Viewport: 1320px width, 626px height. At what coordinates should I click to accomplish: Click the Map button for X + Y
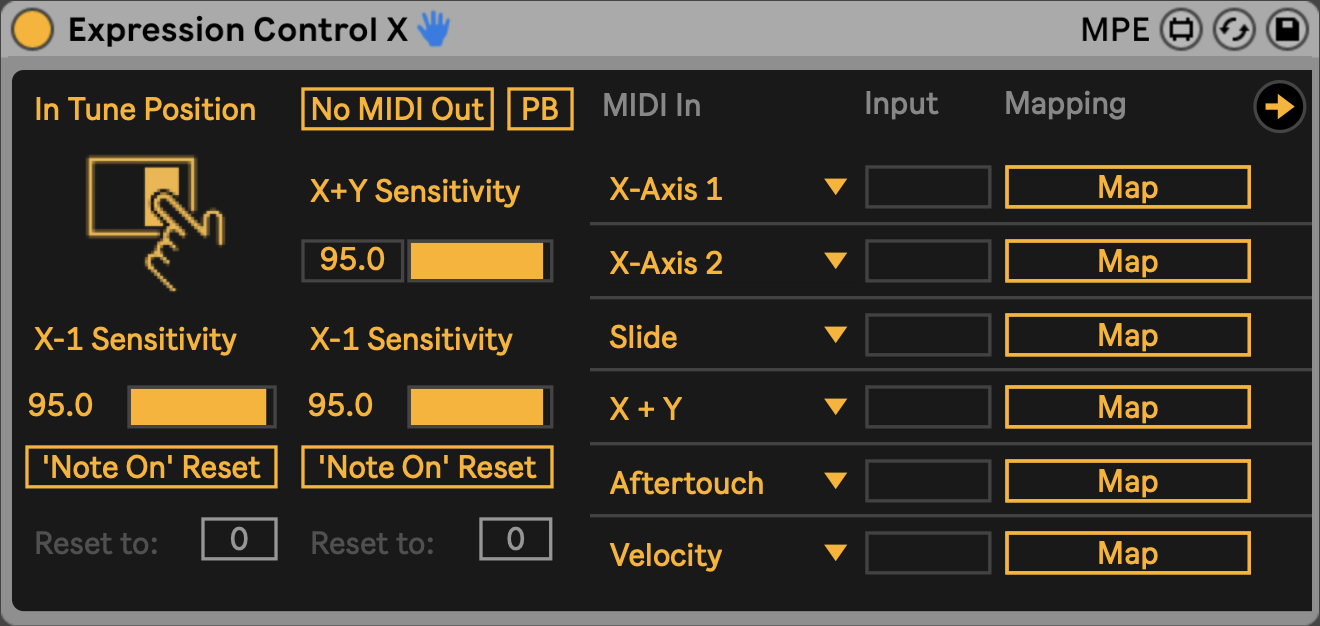coord(1127,407)
